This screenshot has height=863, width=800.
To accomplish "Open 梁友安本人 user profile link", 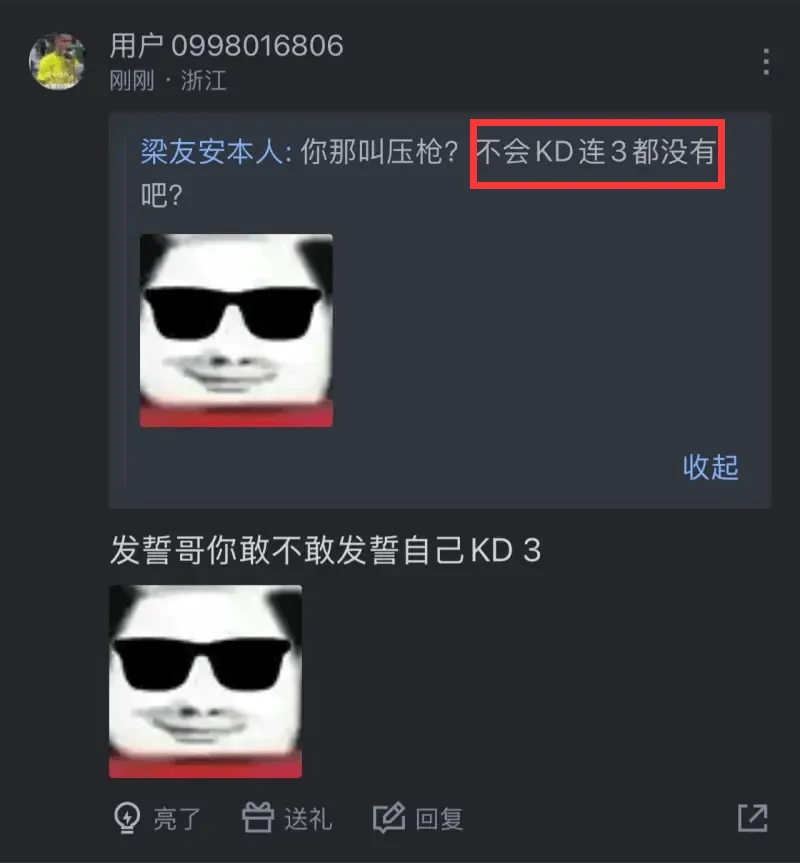I will [212, 151].
